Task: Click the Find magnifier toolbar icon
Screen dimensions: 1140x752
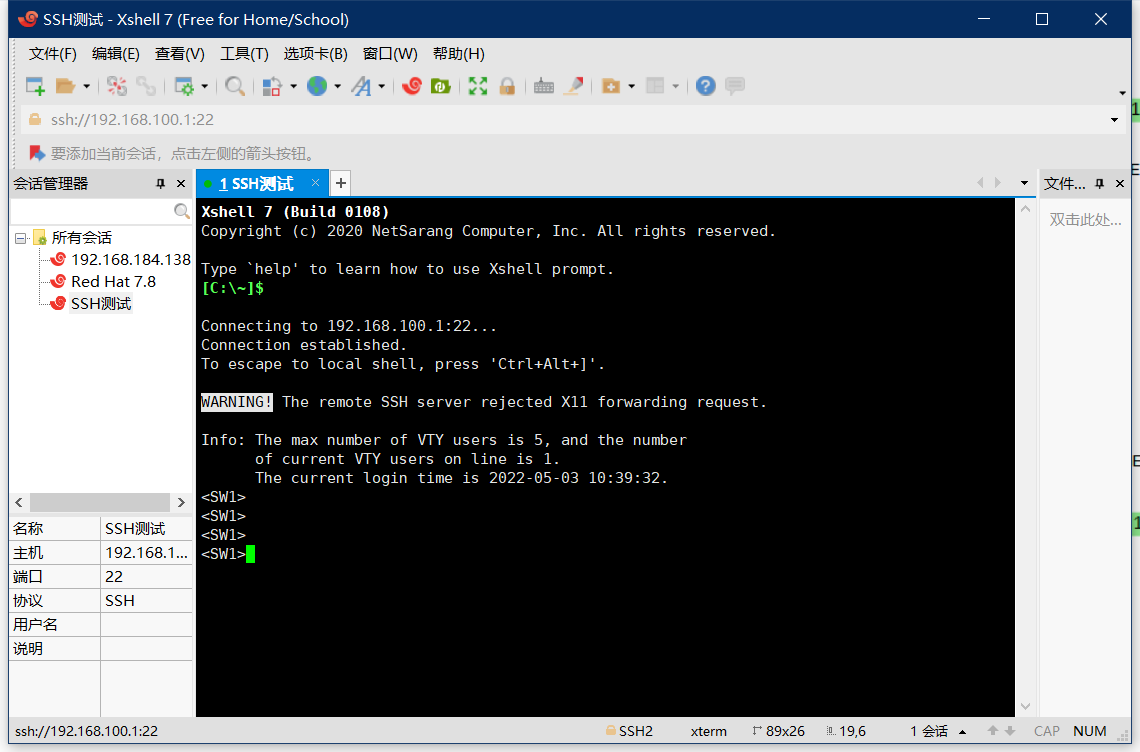Action: tap(235, 86)
